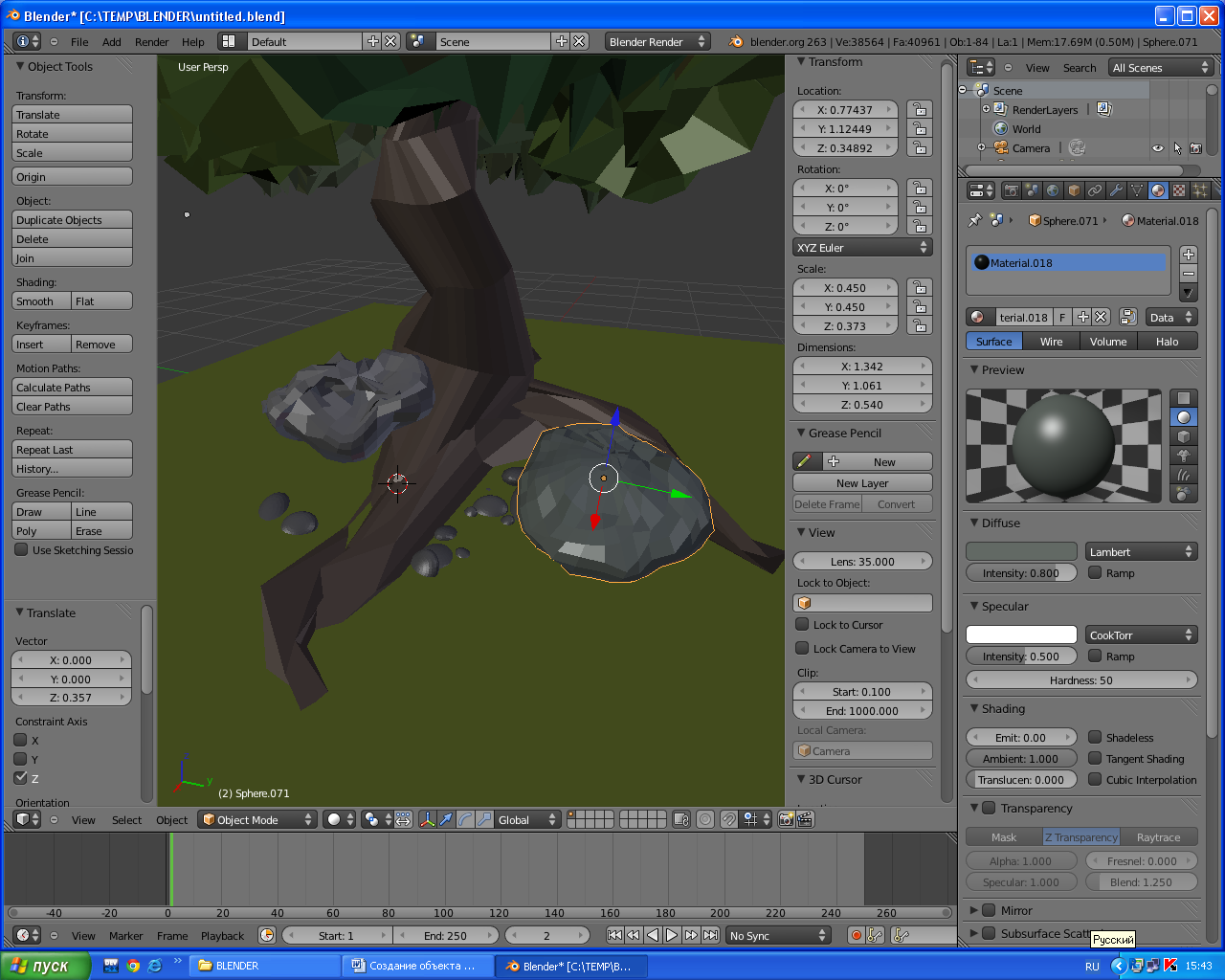Add a new material slot
Screen dimensions: 1225x980
point(1189,255)
